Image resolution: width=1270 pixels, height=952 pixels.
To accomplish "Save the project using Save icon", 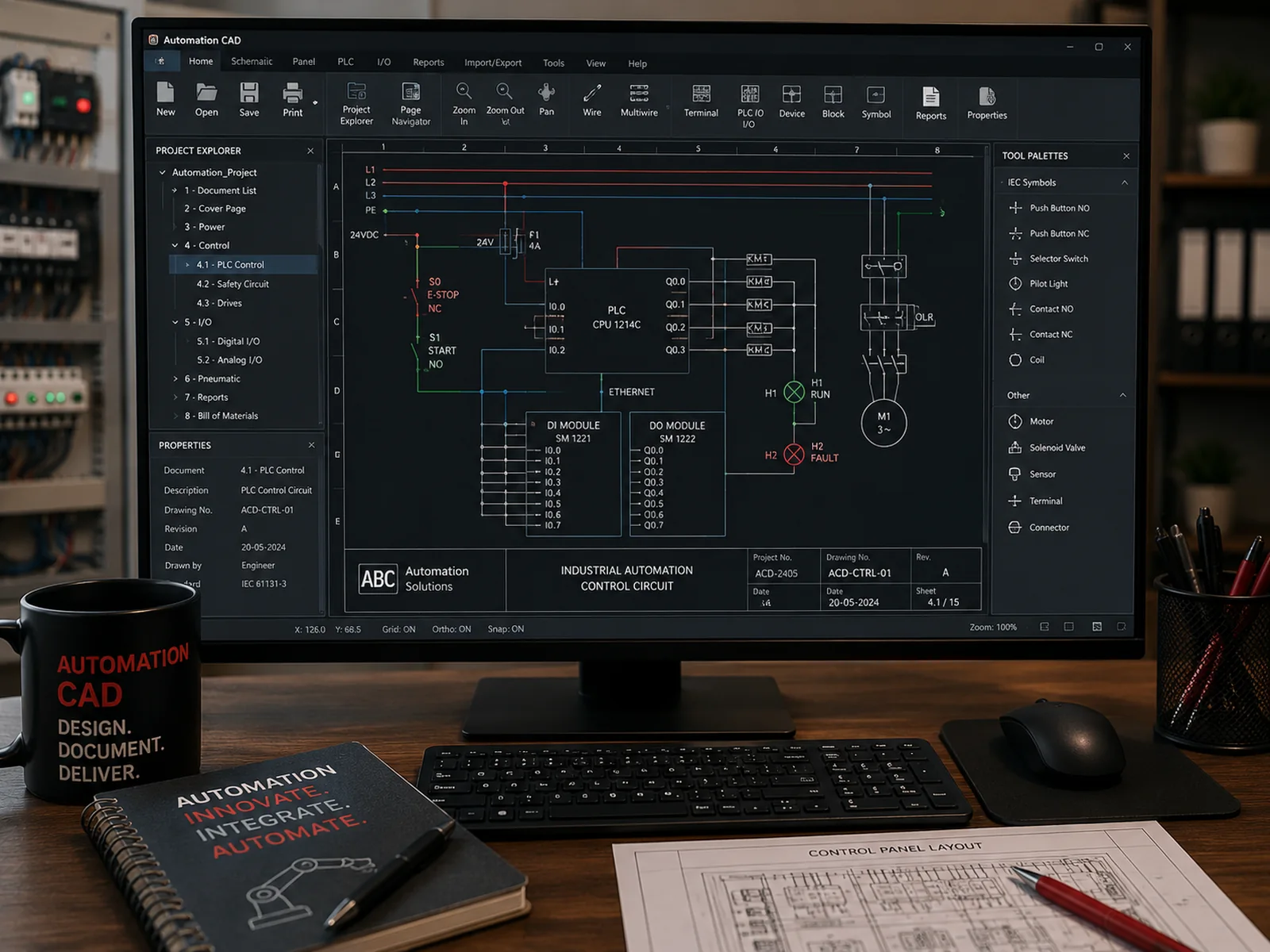I will (249, 93).
